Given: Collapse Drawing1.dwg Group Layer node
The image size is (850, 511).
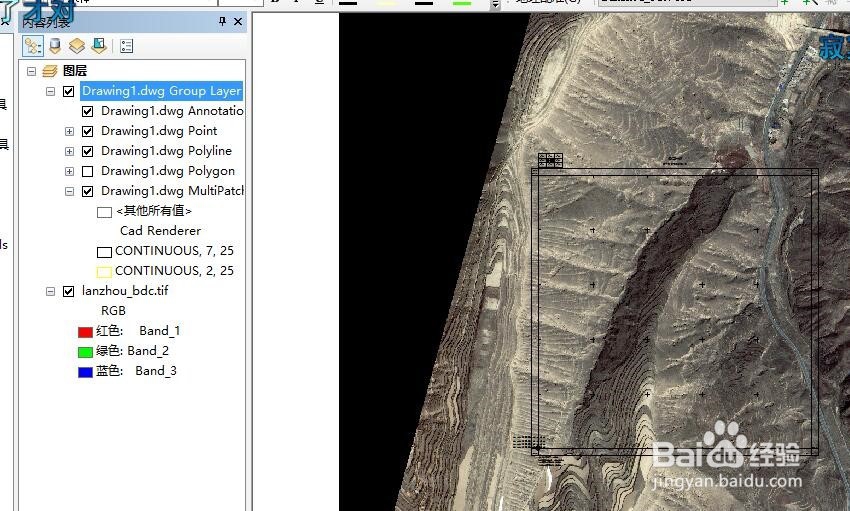Looking at the screenshot, I should [x=50, y=91].
